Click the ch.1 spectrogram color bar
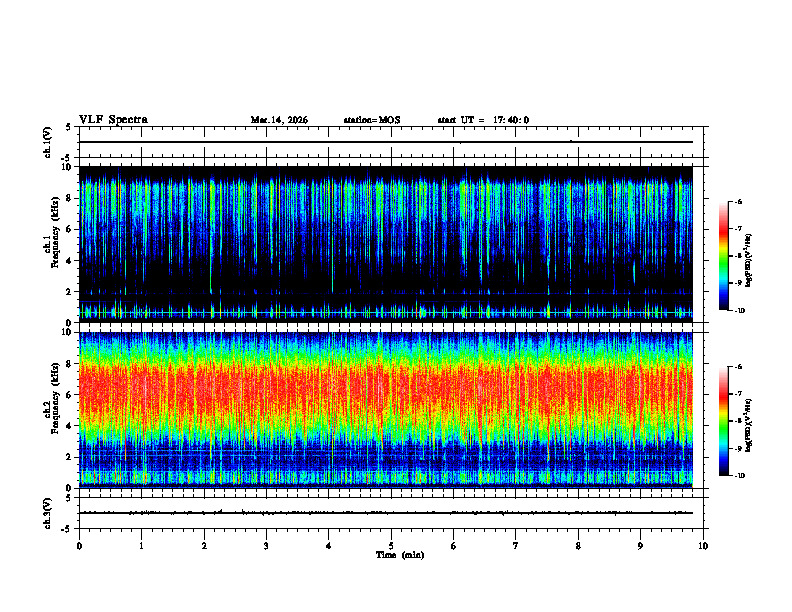This screenshot has height=612, width=792. 724,256
